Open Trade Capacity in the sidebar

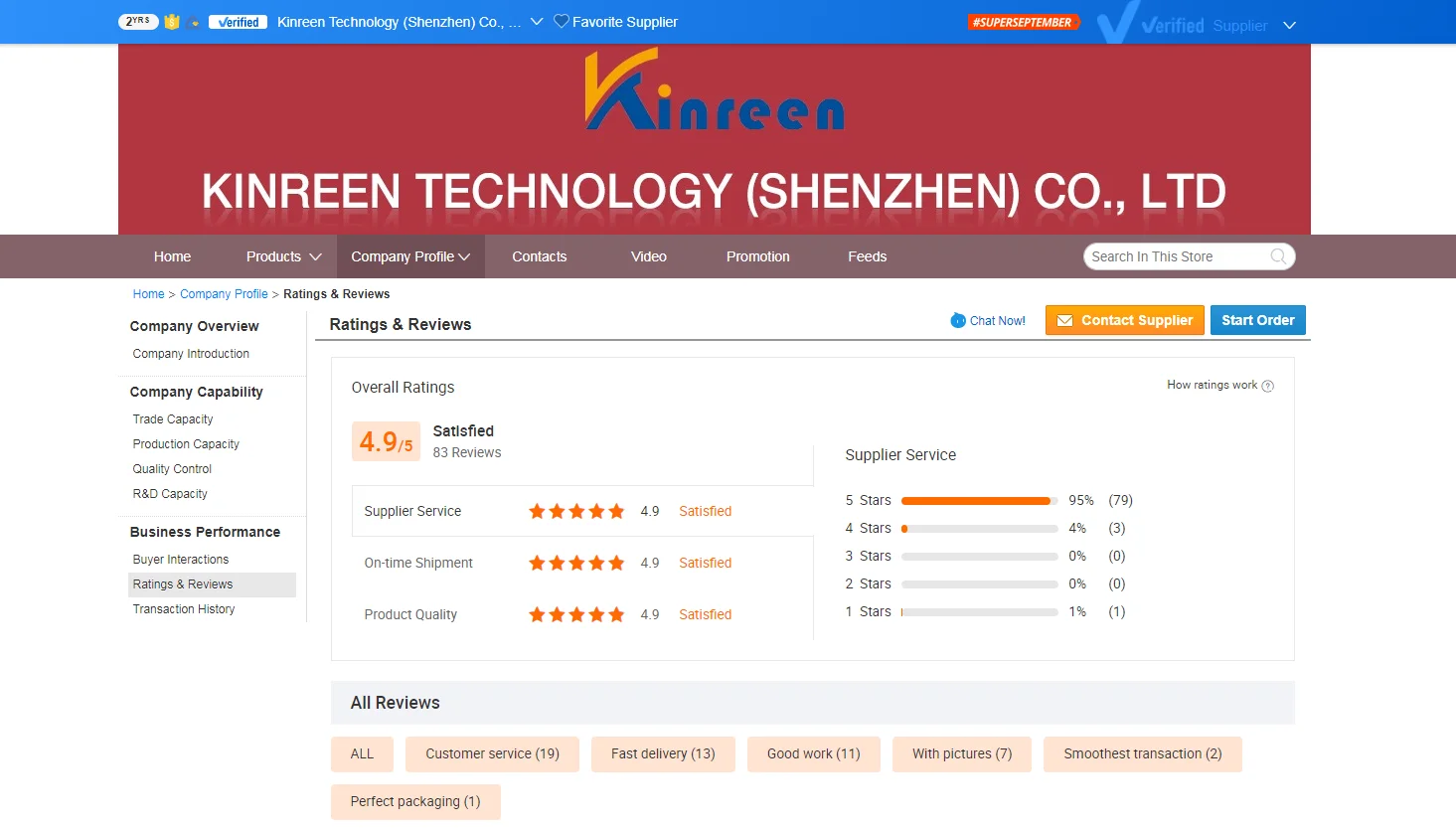pos(173,419)
